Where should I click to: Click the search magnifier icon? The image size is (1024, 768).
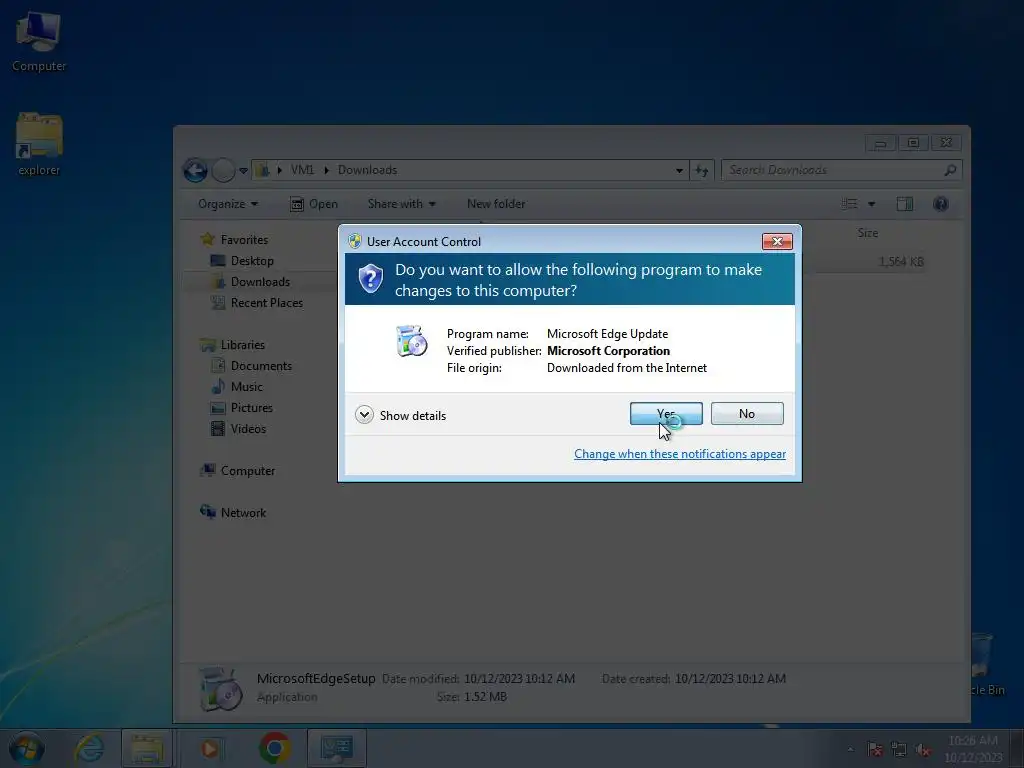pos(950,170)
